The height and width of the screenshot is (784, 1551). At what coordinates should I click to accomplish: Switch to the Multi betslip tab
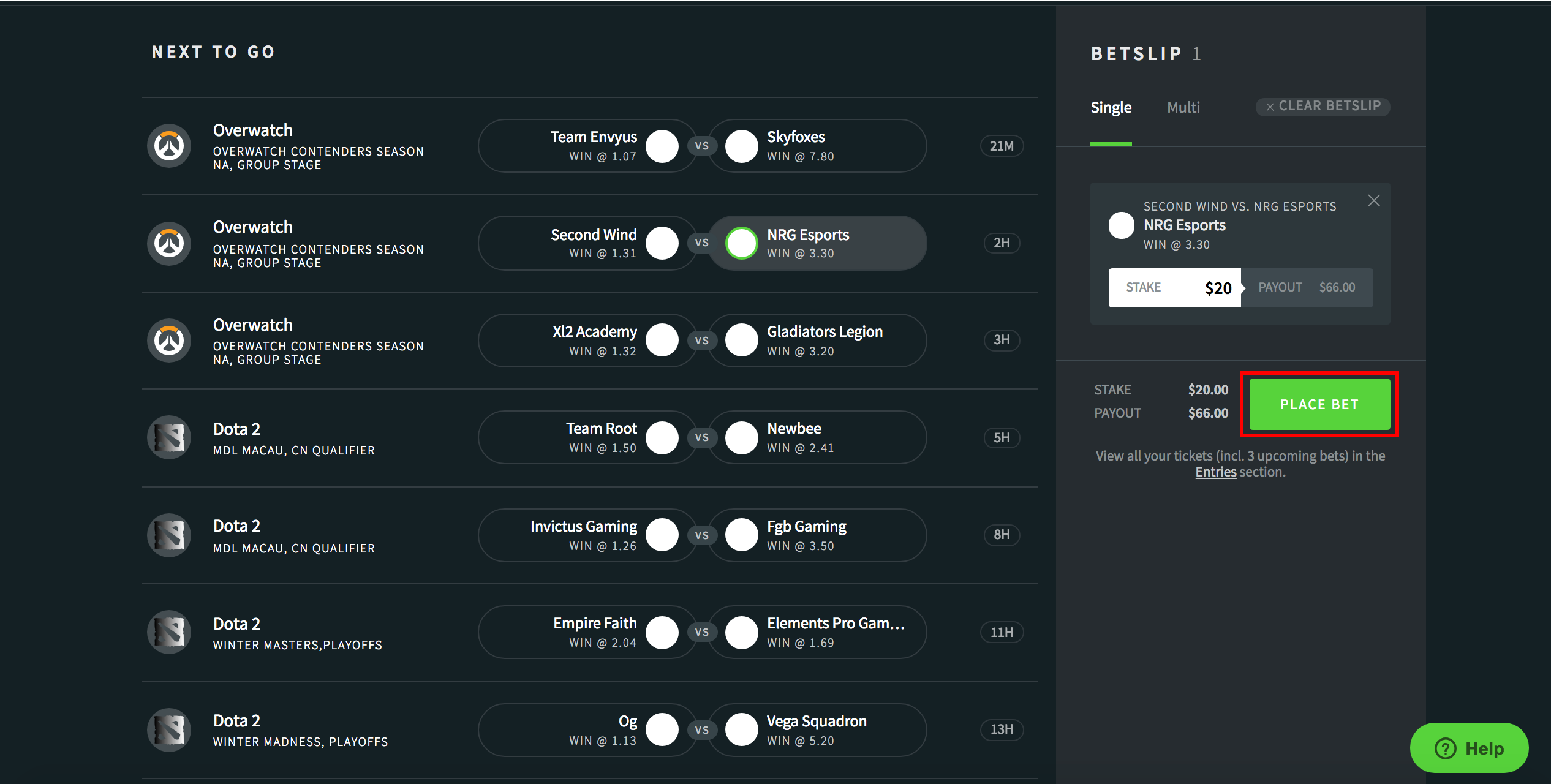pos(1183,108)
